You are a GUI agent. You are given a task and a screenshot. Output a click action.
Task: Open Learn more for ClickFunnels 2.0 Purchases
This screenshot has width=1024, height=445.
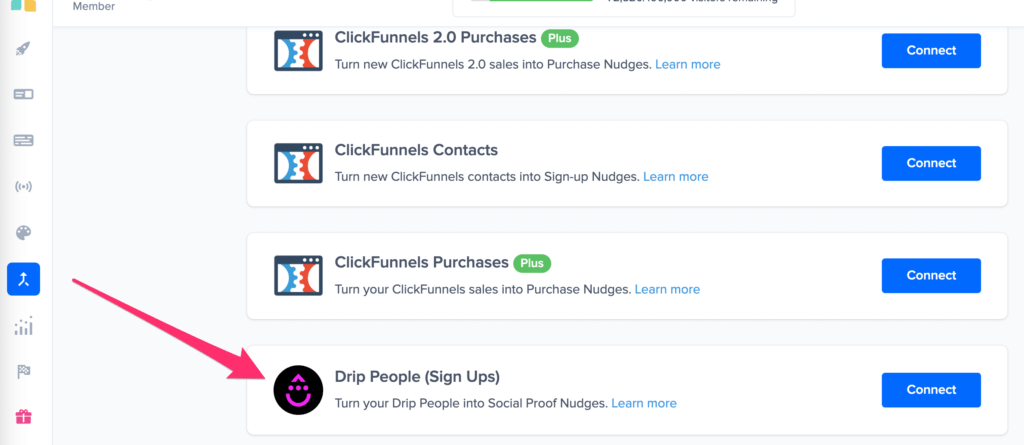688,64
